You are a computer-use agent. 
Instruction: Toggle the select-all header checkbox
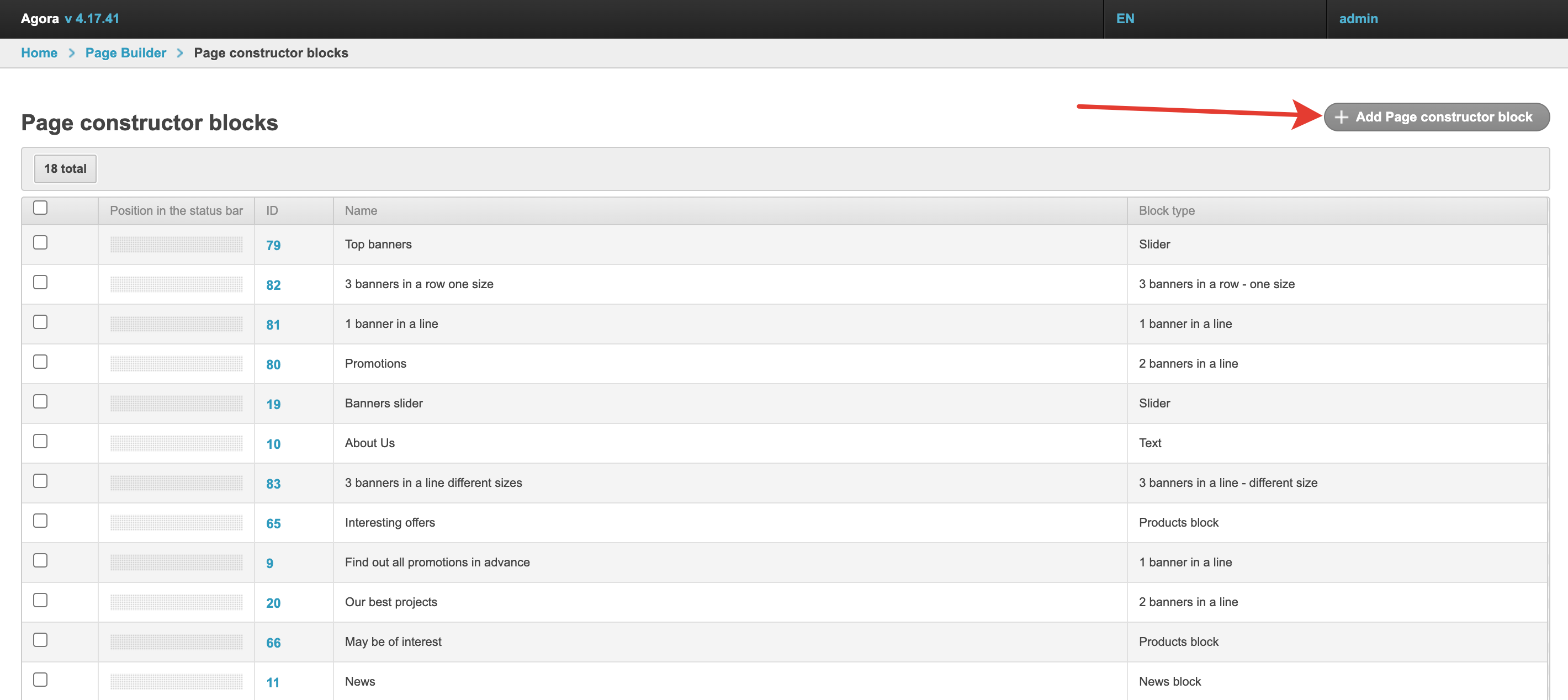(40, 208)
